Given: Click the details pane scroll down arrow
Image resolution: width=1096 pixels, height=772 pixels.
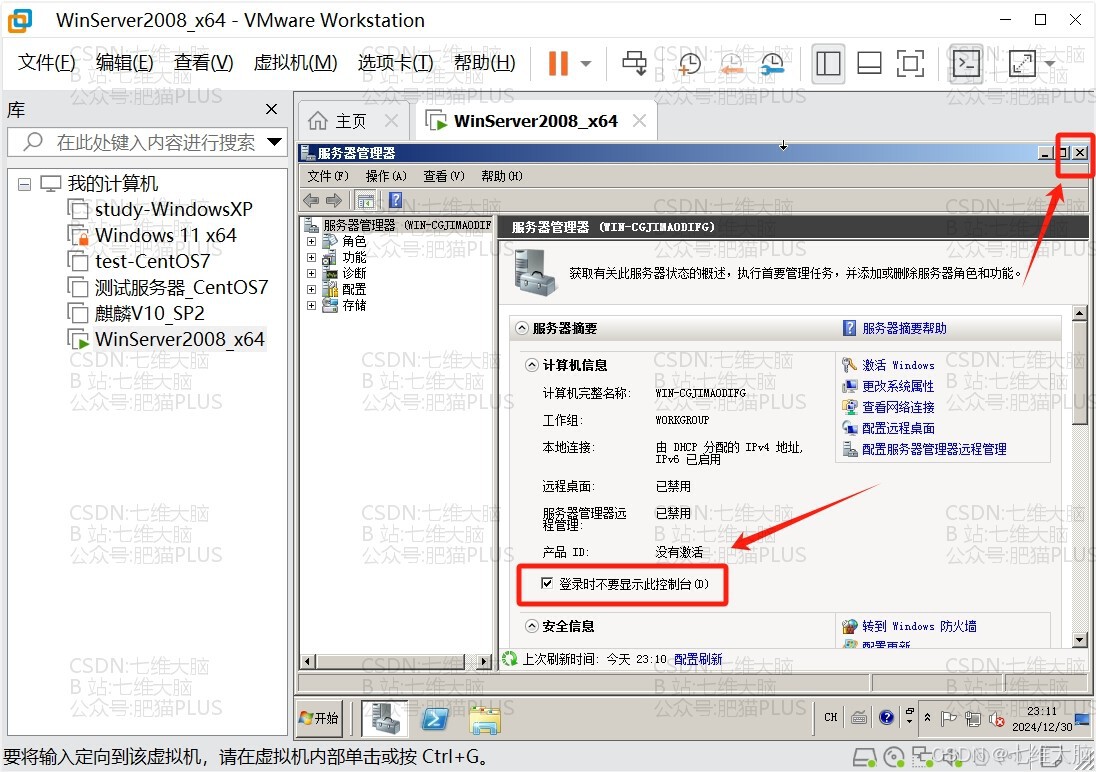Looking at the screenshot, I should [1079, 639].
